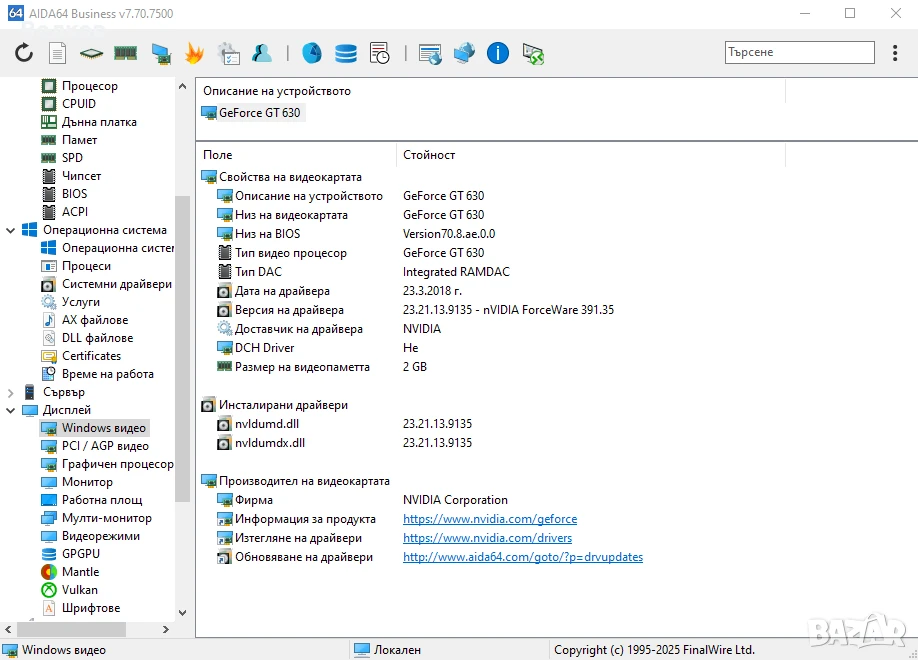Click the blue info circle icon
The height and width of the screenshot is (660, 918).
(x=498, y=53)
